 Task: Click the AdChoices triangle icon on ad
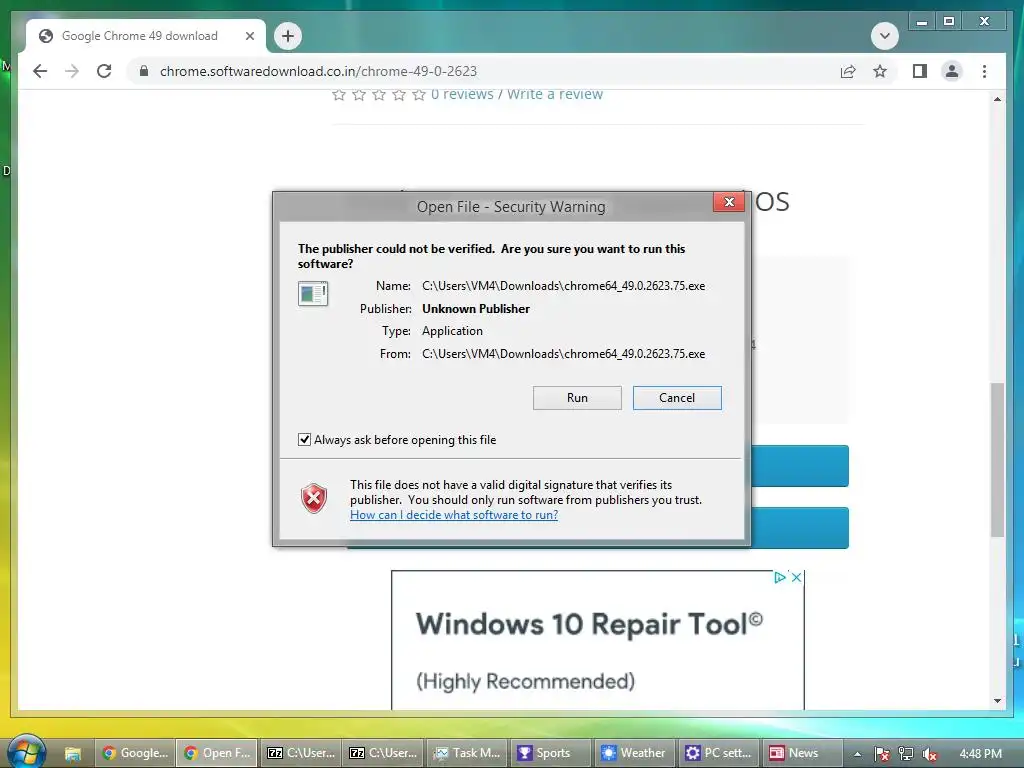point(779,577)
